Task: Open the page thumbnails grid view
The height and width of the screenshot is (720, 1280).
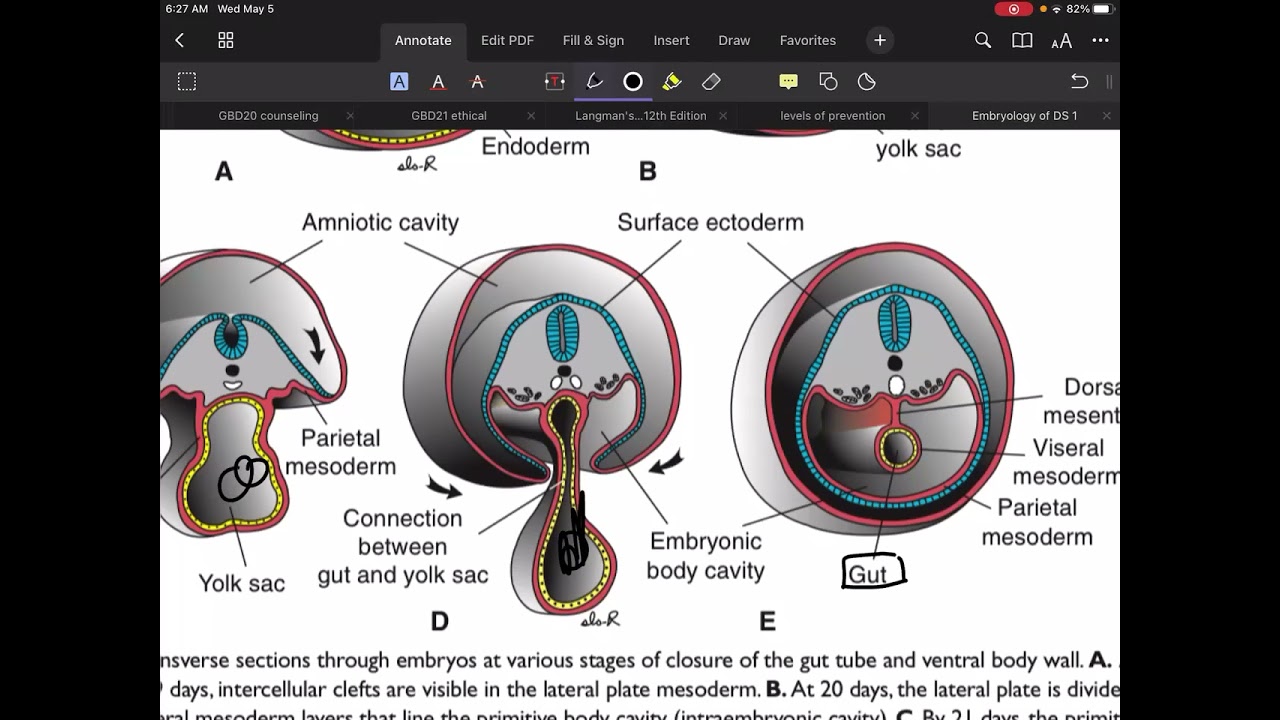Action: pyautogui.click(x=226, y=40)
